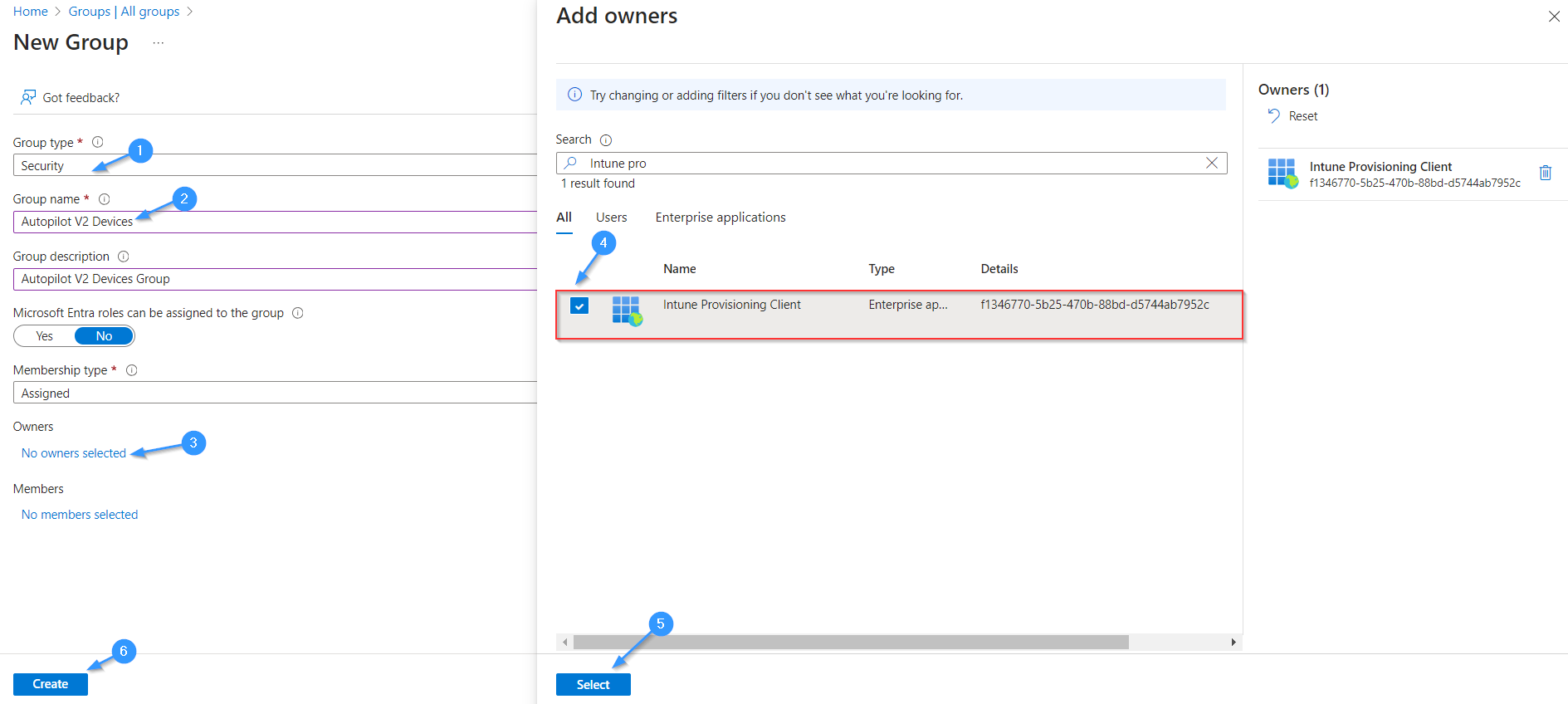Uncheck Intune Provisioning Client checkbox
Screen dimensions: 1568x704
pos(579,306)
